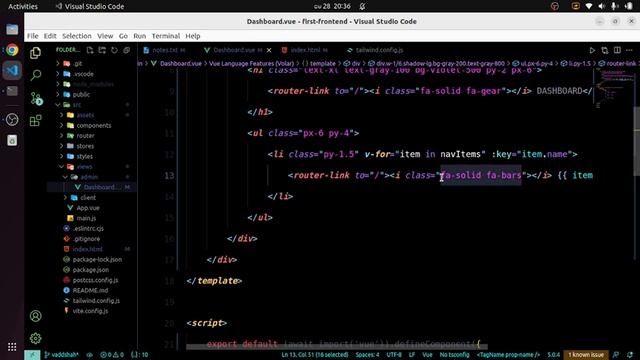
Task: Open the editor More Actions ellipsis
Action: coord(629,50)
